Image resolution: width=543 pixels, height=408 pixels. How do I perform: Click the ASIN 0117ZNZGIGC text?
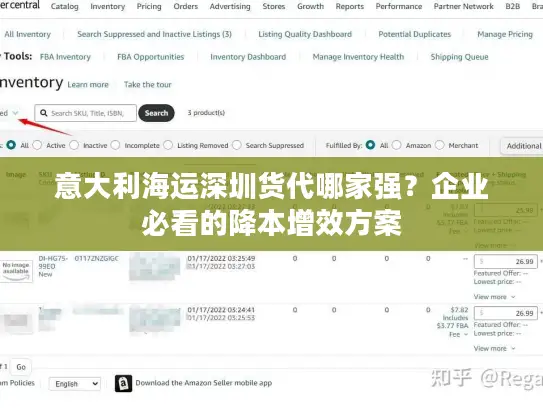(x=97, y=258)
